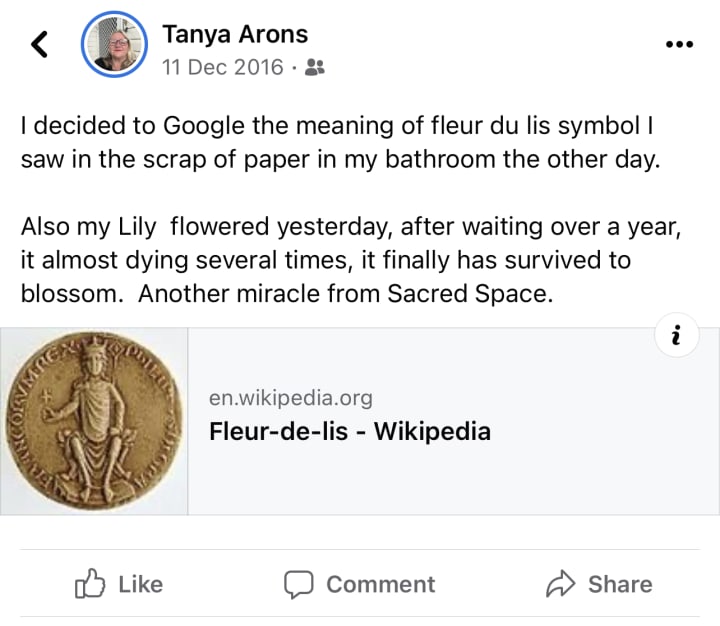720x626 pixels.
Task: Tap the thumbs-up Like icon
Action: pyautogui.click(x=91, y=584)
